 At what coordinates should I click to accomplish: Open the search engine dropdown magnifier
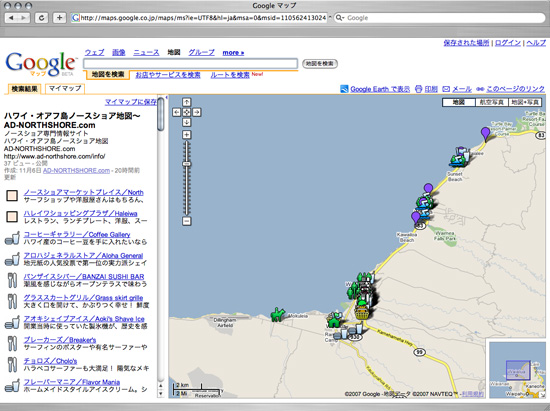(x=339, y=18)
